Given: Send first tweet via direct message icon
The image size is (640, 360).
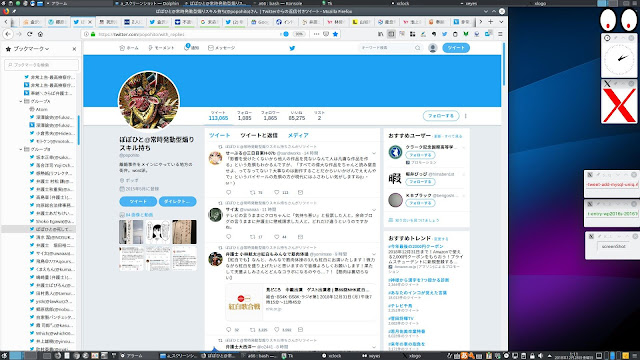Looking at the screenshot, I should [300, 192].
